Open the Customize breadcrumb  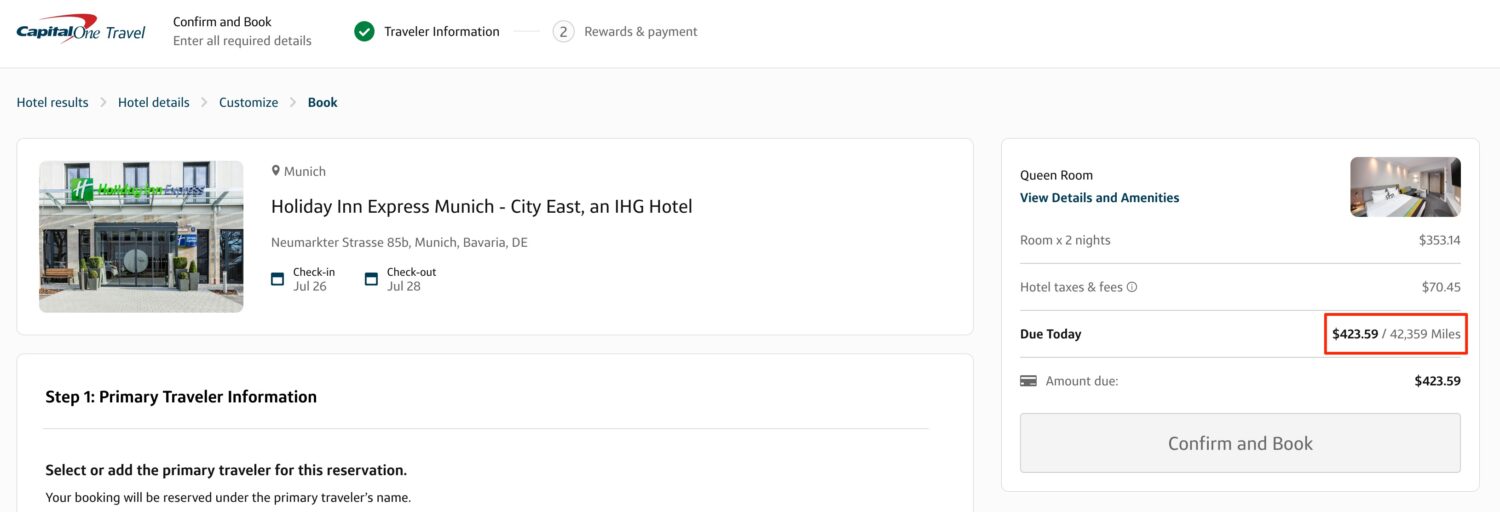coord(249,102)
